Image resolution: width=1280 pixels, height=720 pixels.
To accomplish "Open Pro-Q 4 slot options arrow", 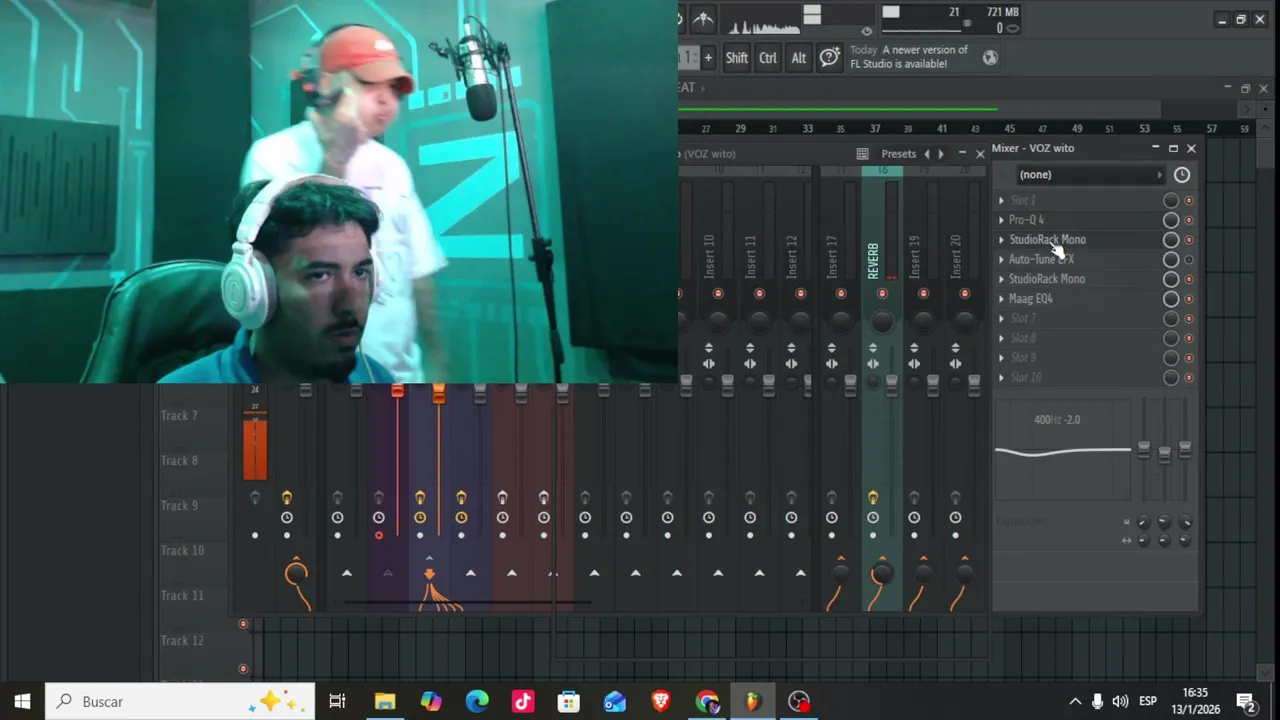I will click(1001, 220).
